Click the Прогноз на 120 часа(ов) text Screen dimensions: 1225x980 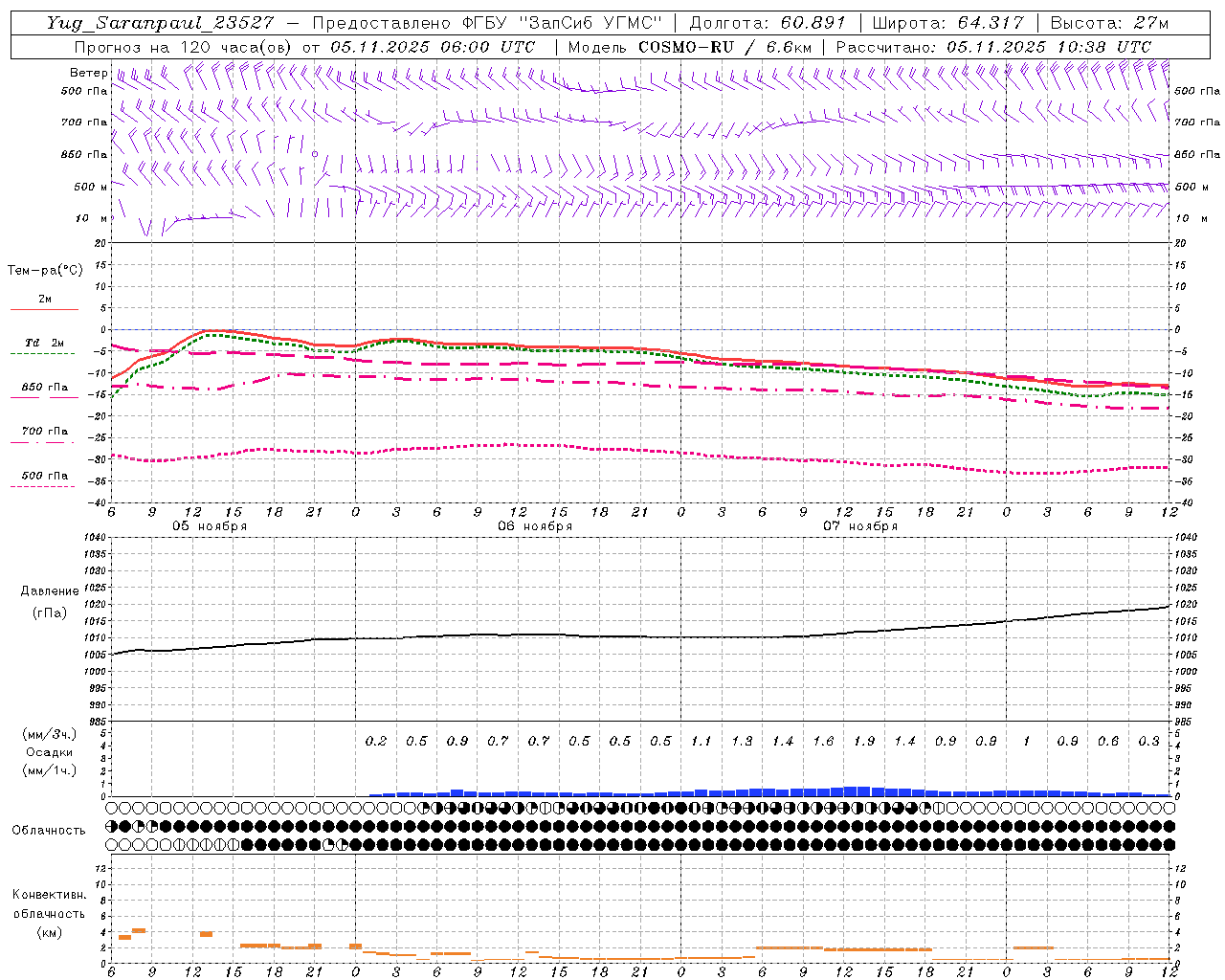coord(185,47)
